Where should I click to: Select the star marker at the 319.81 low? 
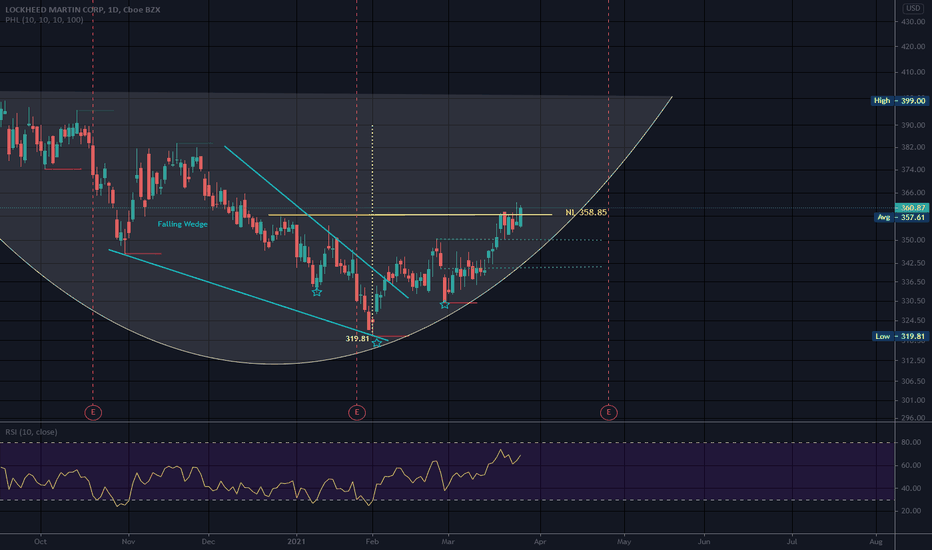pyautogui.click(x=376, y=342)
